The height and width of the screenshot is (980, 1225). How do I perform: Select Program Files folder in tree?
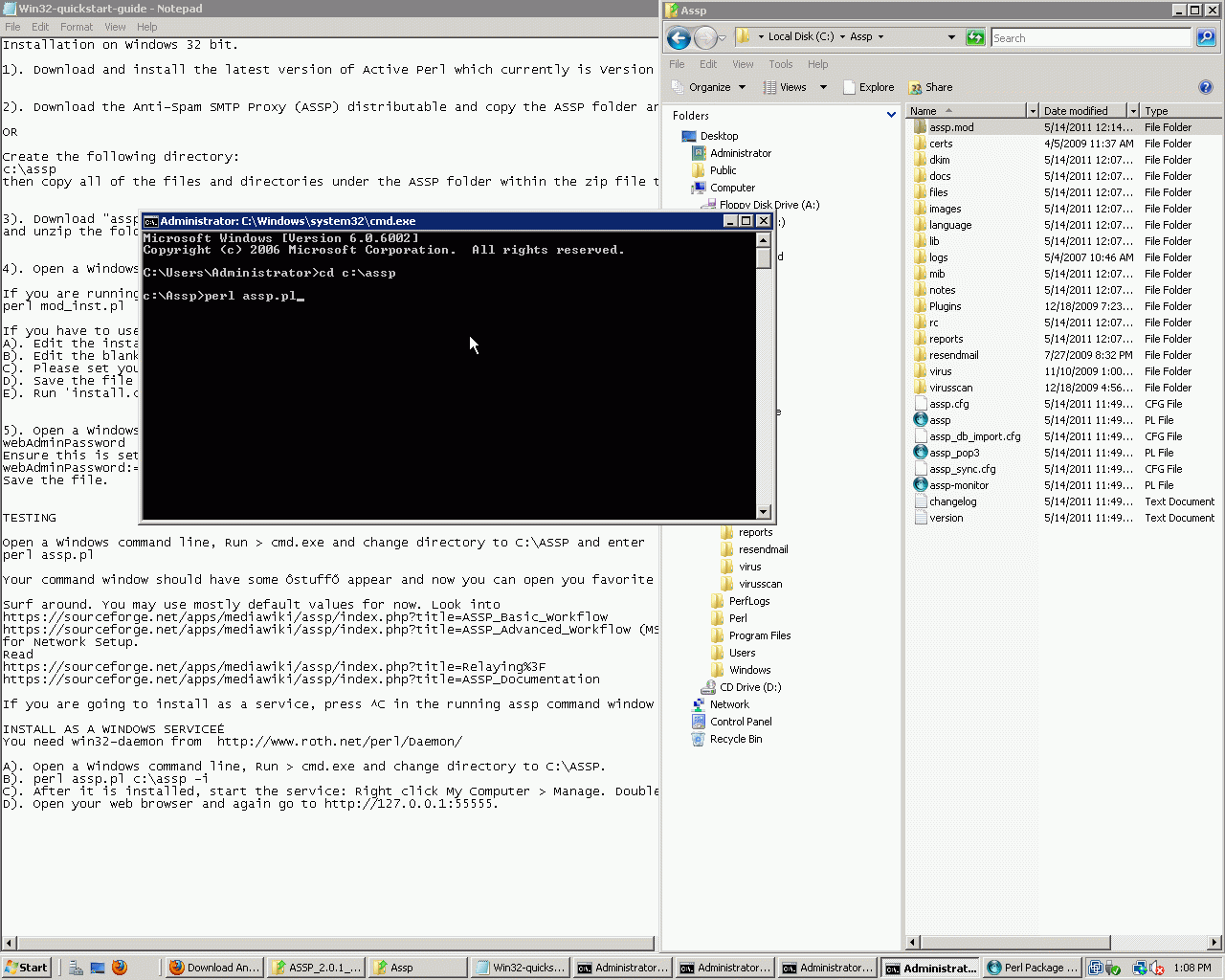tap(760, 635)
